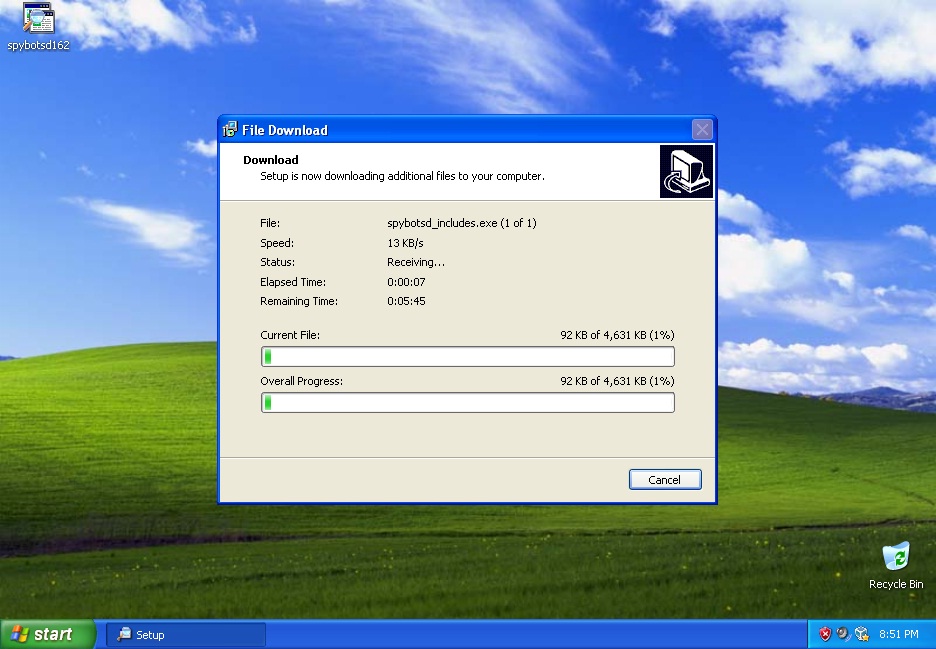Click the 'Setup is now downloading' description
Screen dimensions: 936x649
[x=402, y=176]
